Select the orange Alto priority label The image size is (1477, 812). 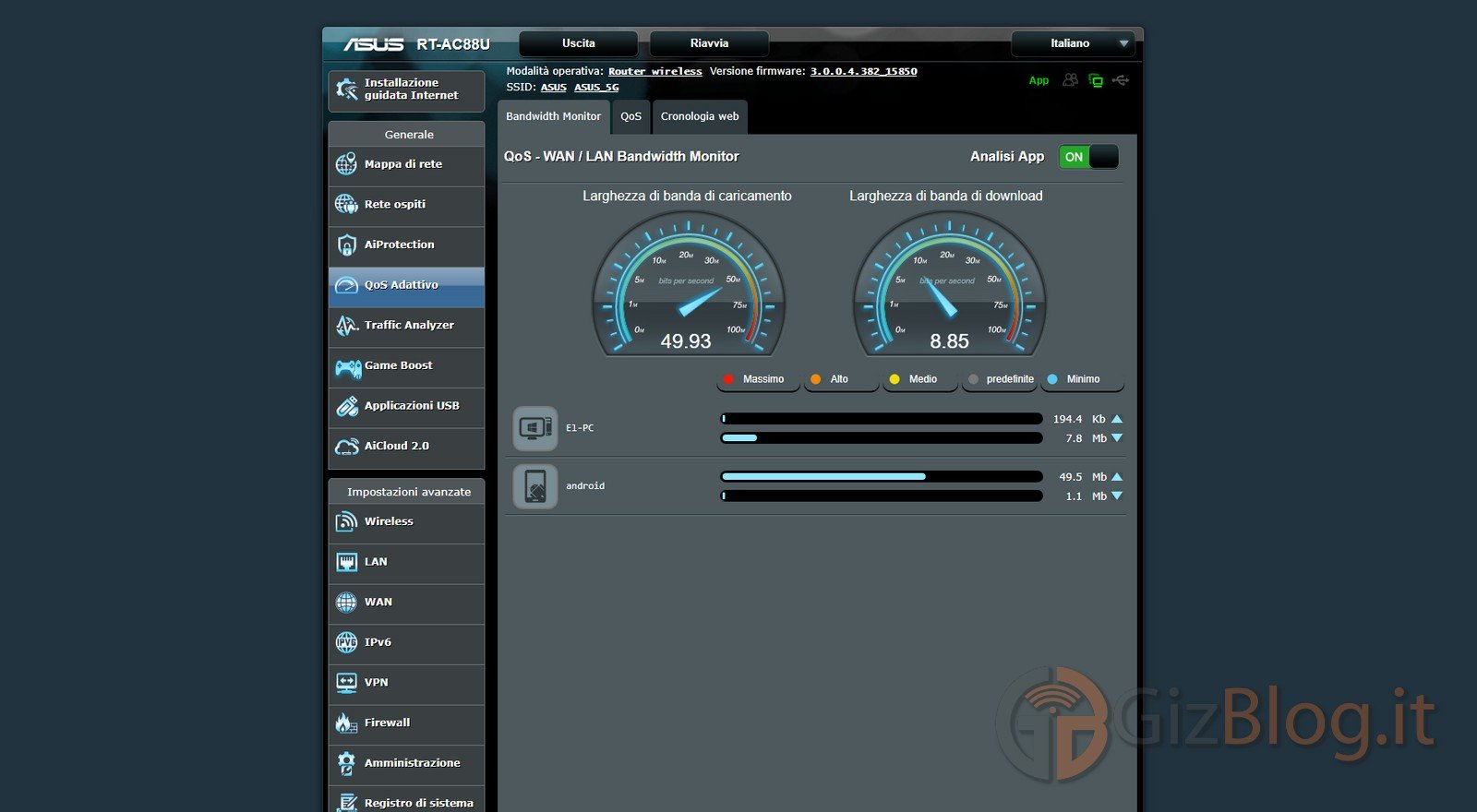[x=840, y=379]
